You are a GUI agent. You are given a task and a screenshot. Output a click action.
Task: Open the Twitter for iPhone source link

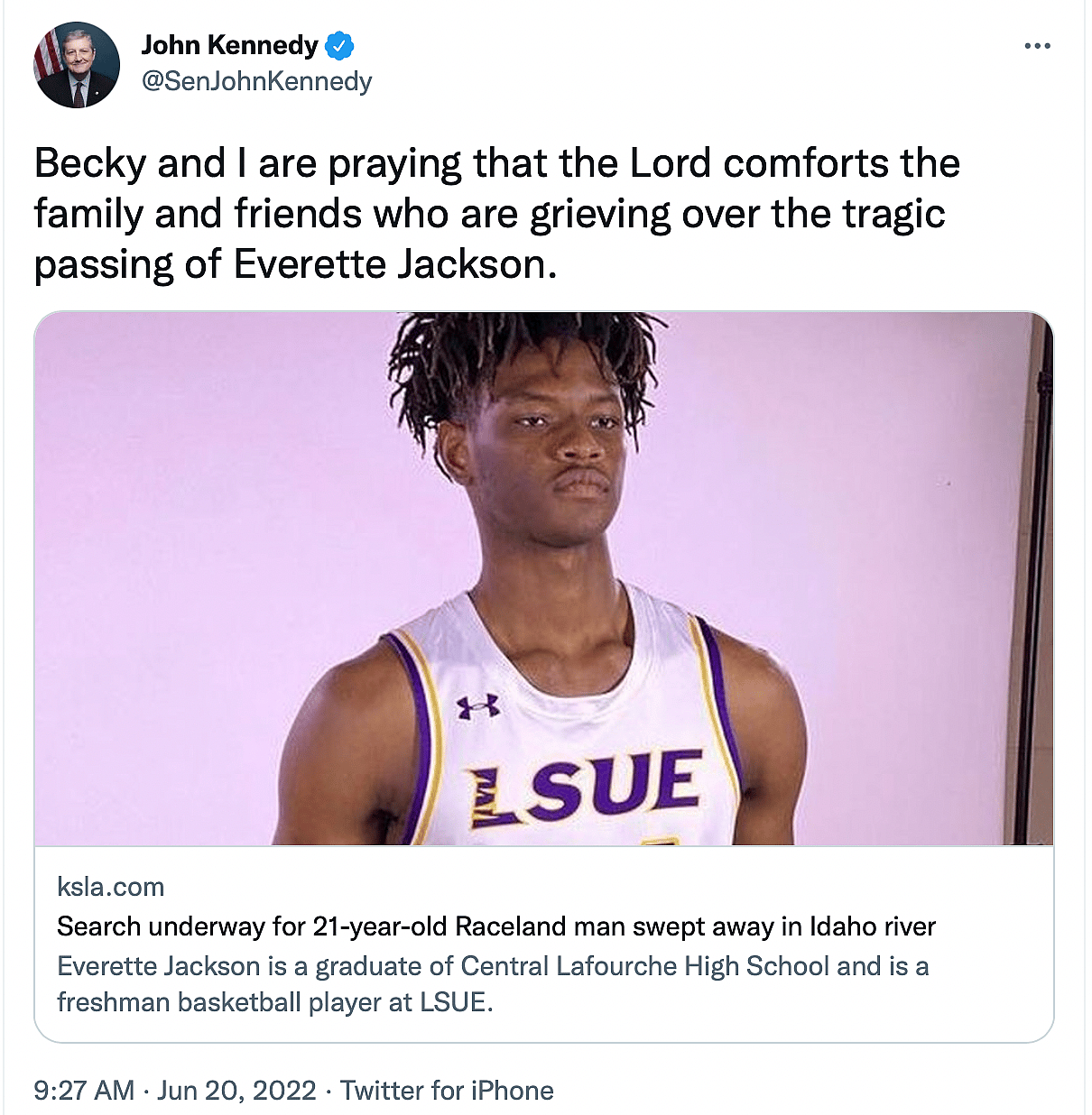coord(447,1090)
